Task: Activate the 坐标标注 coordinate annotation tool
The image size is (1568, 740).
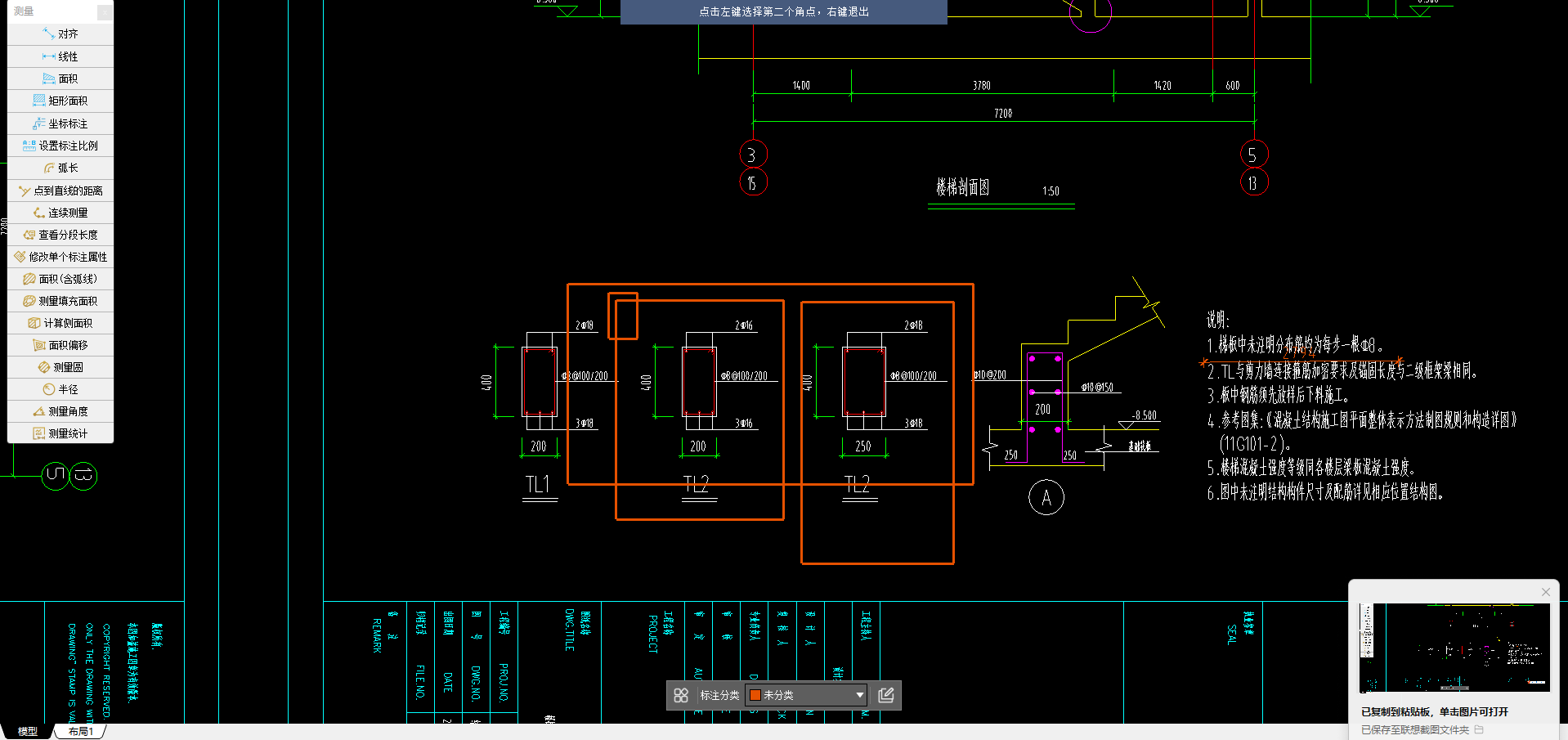Action: (60, 123)
